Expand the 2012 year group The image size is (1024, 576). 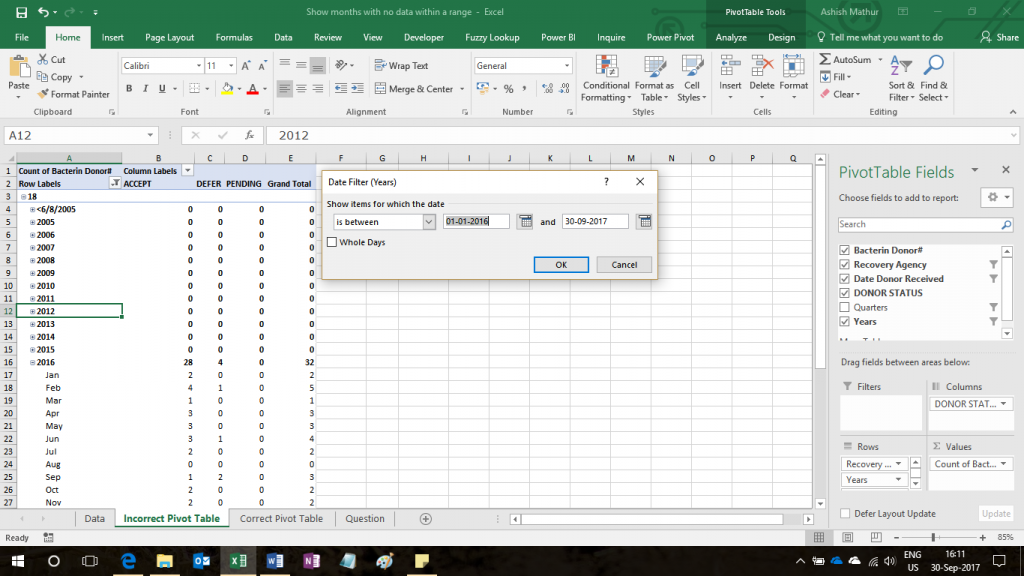coord(32,312)
